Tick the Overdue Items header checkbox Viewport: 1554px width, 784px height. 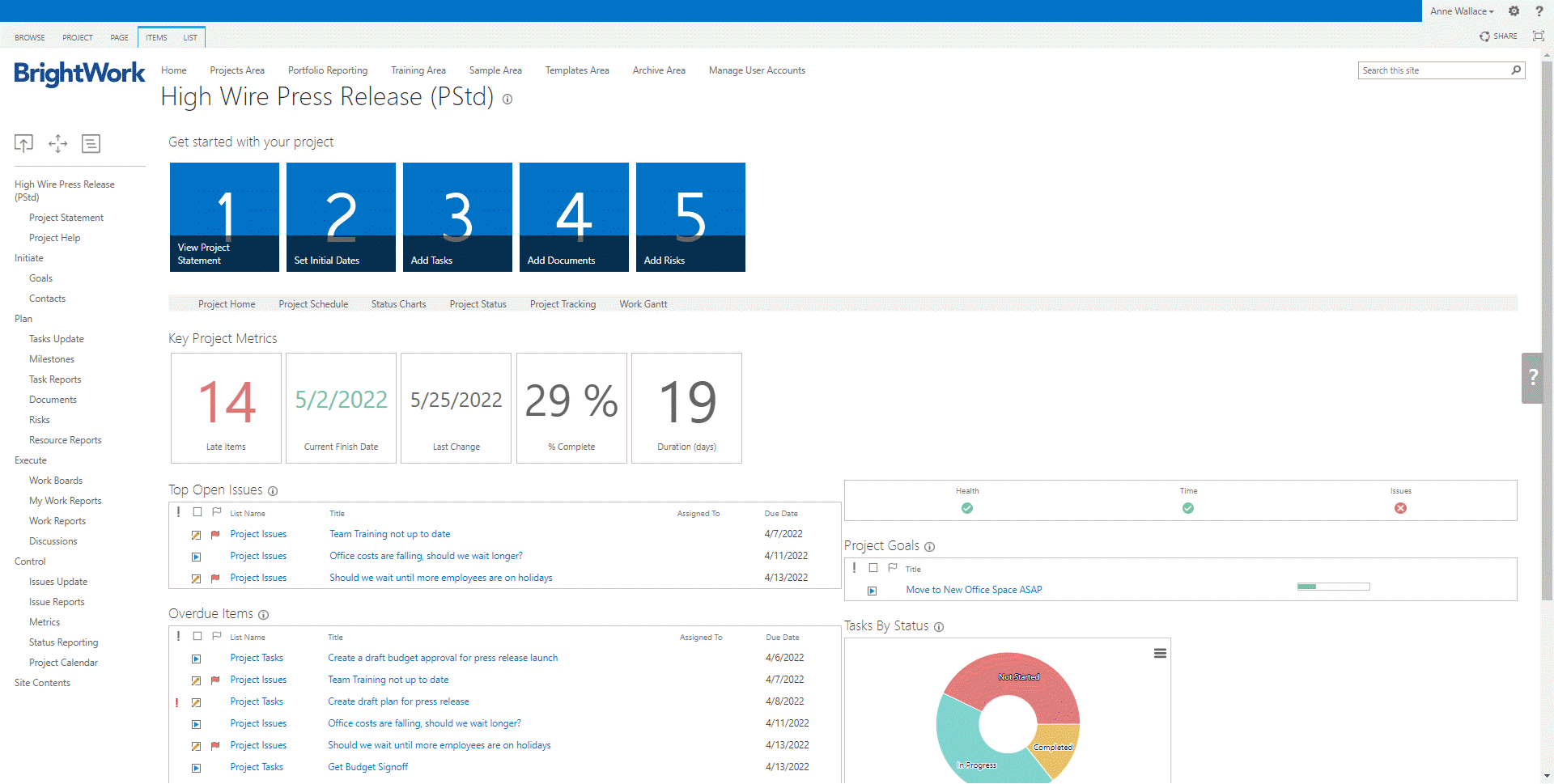tap(197, 636)
